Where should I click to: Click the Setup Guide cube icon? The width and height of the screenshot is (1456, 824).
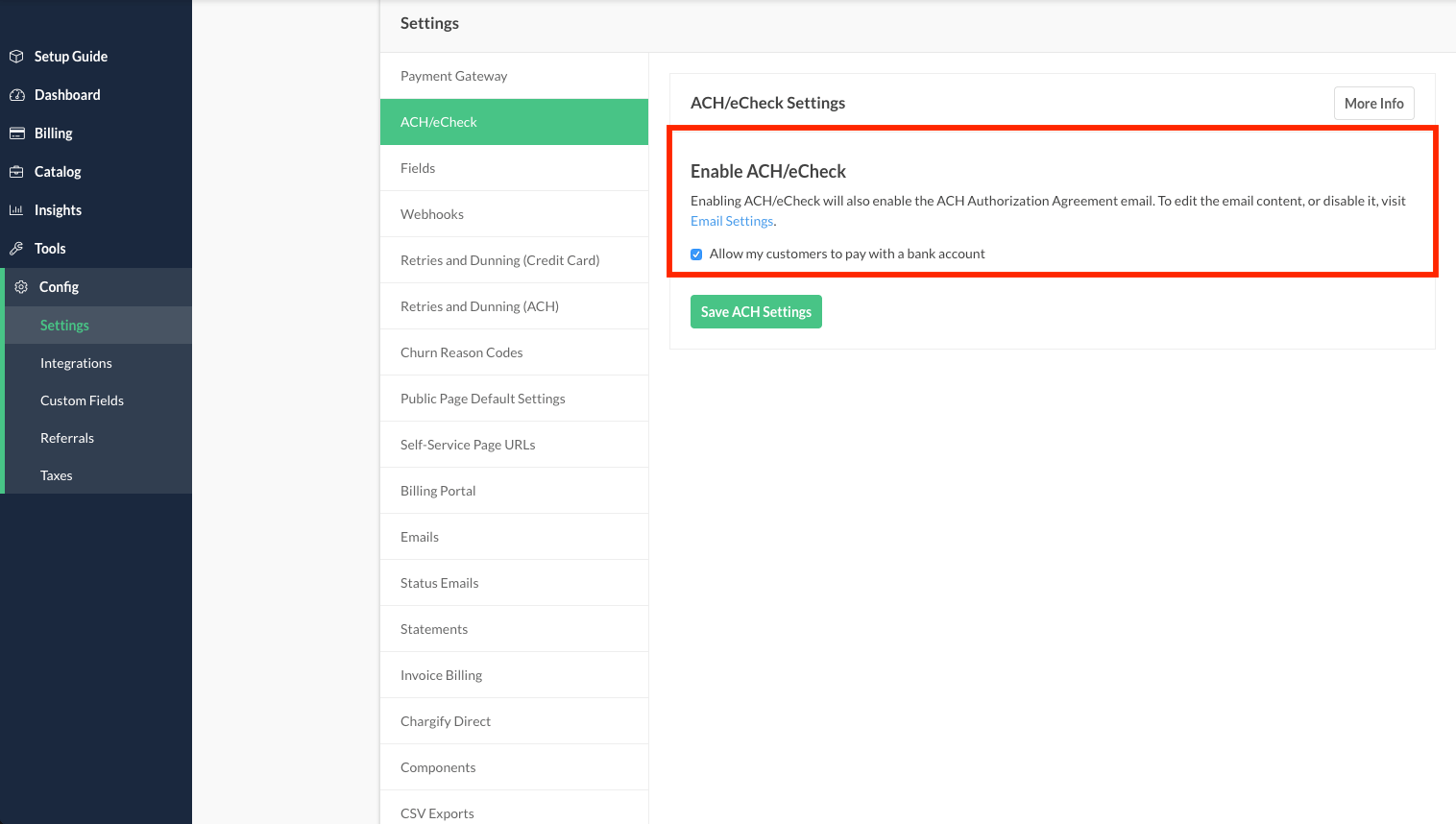[x=16, y=57]
